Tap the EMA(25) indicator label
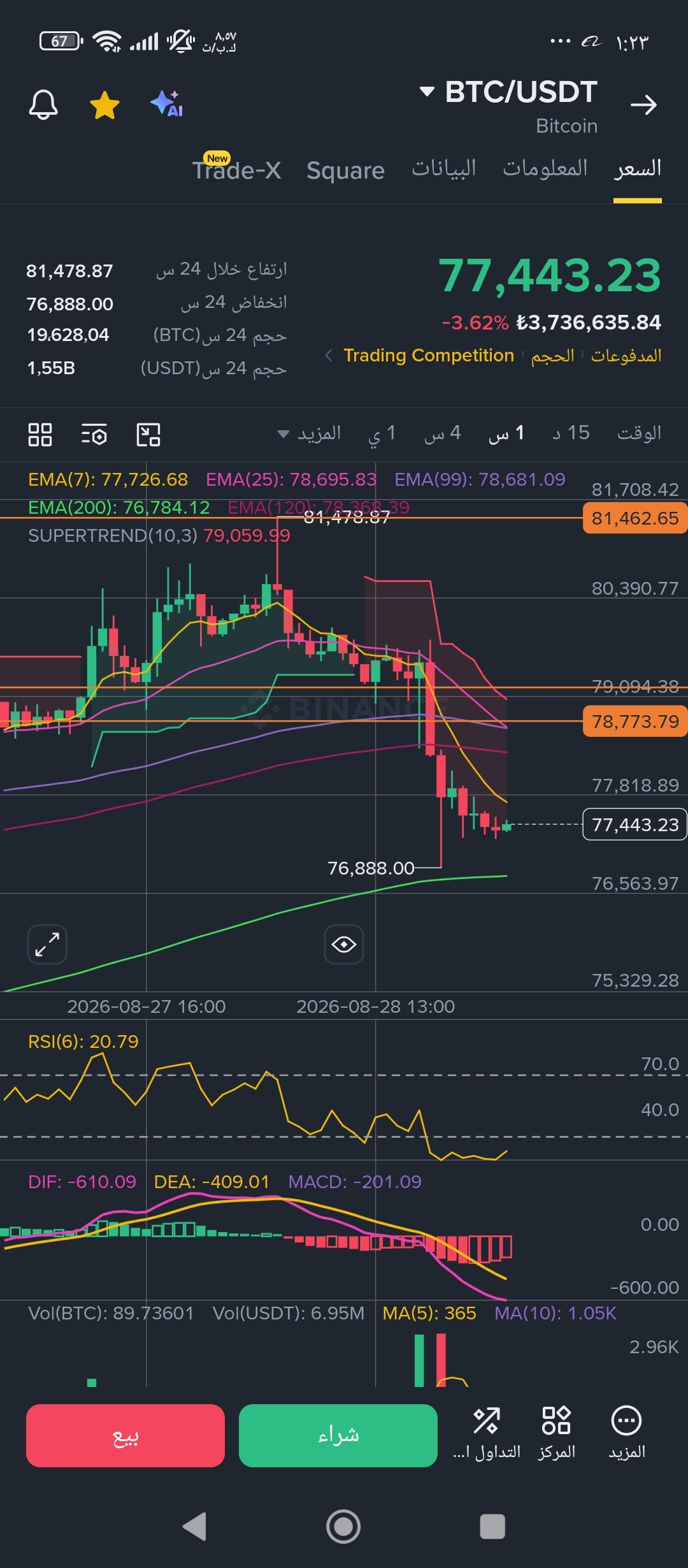The image size is (688, 1568). [291, 479]
